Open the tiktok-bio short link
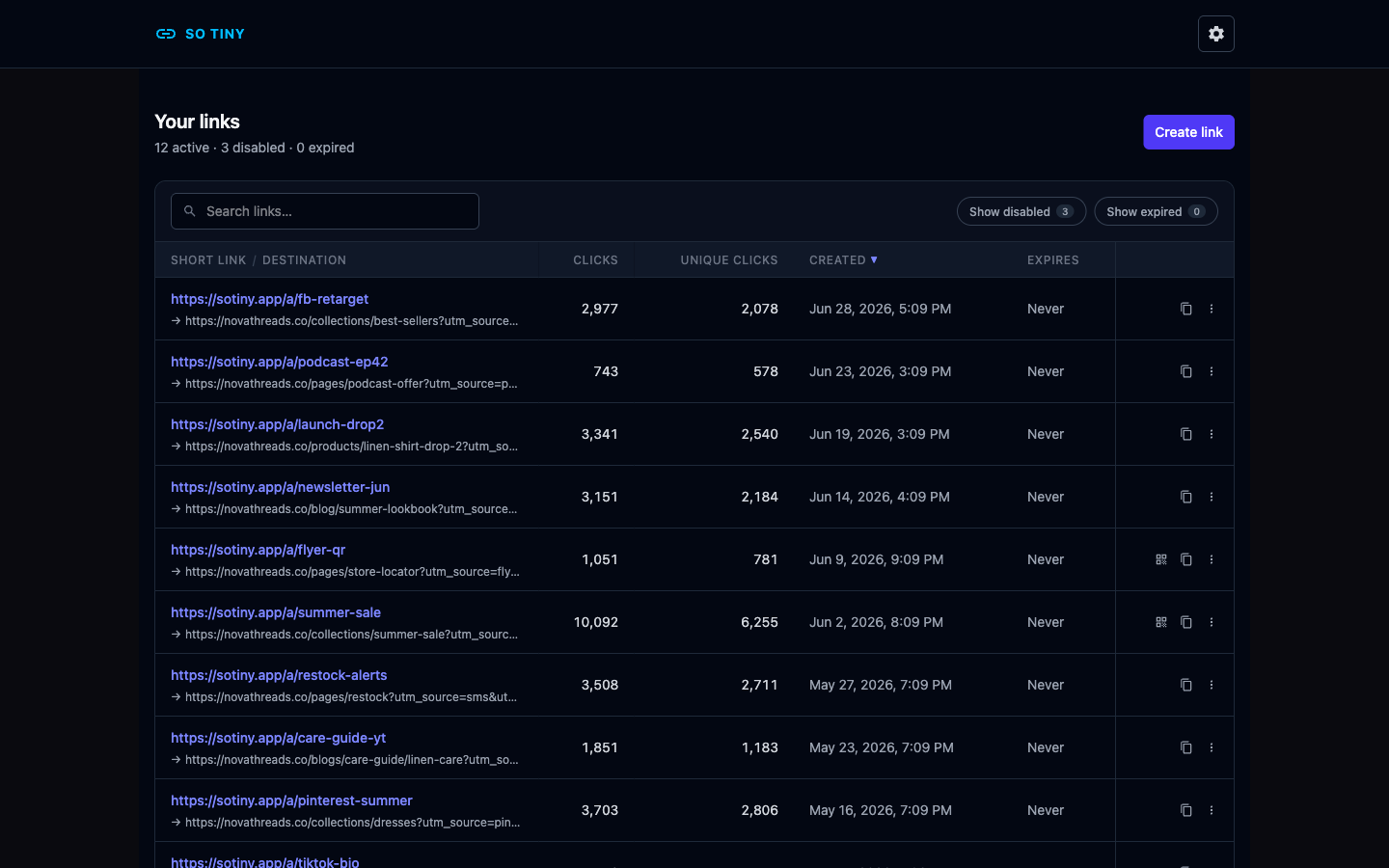 click(x=264, y=862)
